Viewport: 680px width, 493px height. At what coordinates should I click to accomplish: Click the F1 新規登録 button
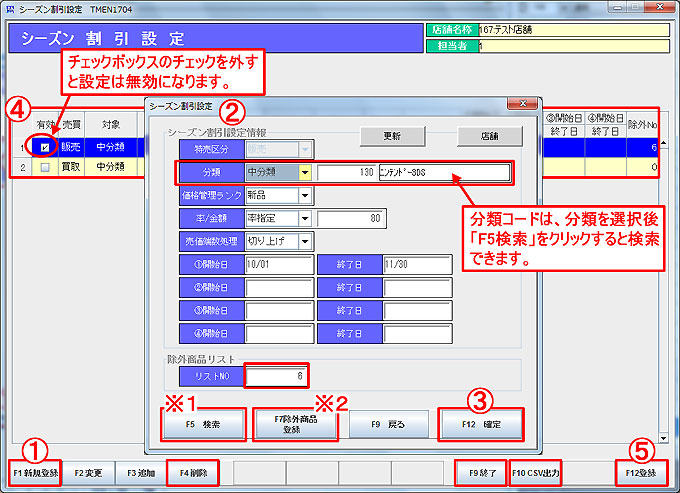tap(36, 473)
